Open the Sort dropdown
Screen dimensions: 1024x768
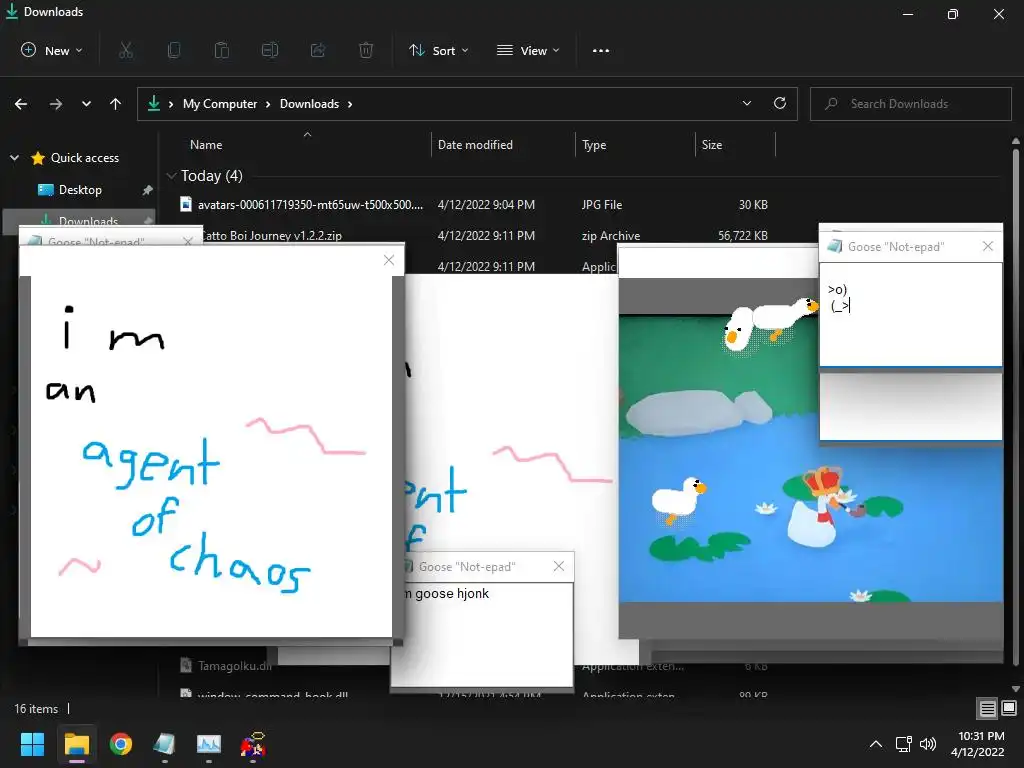point(439,50)
